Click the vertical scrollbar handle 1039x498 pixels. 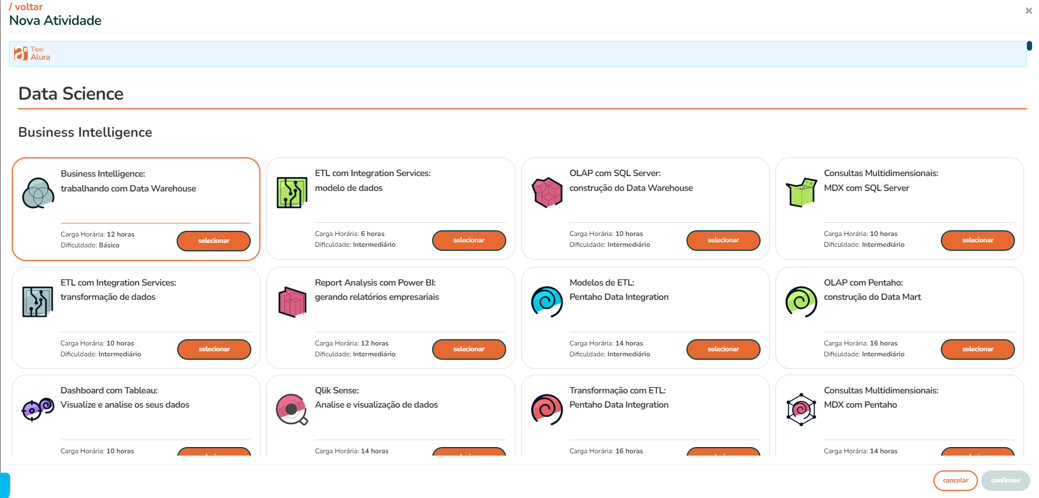click(x=1029, y=46)
